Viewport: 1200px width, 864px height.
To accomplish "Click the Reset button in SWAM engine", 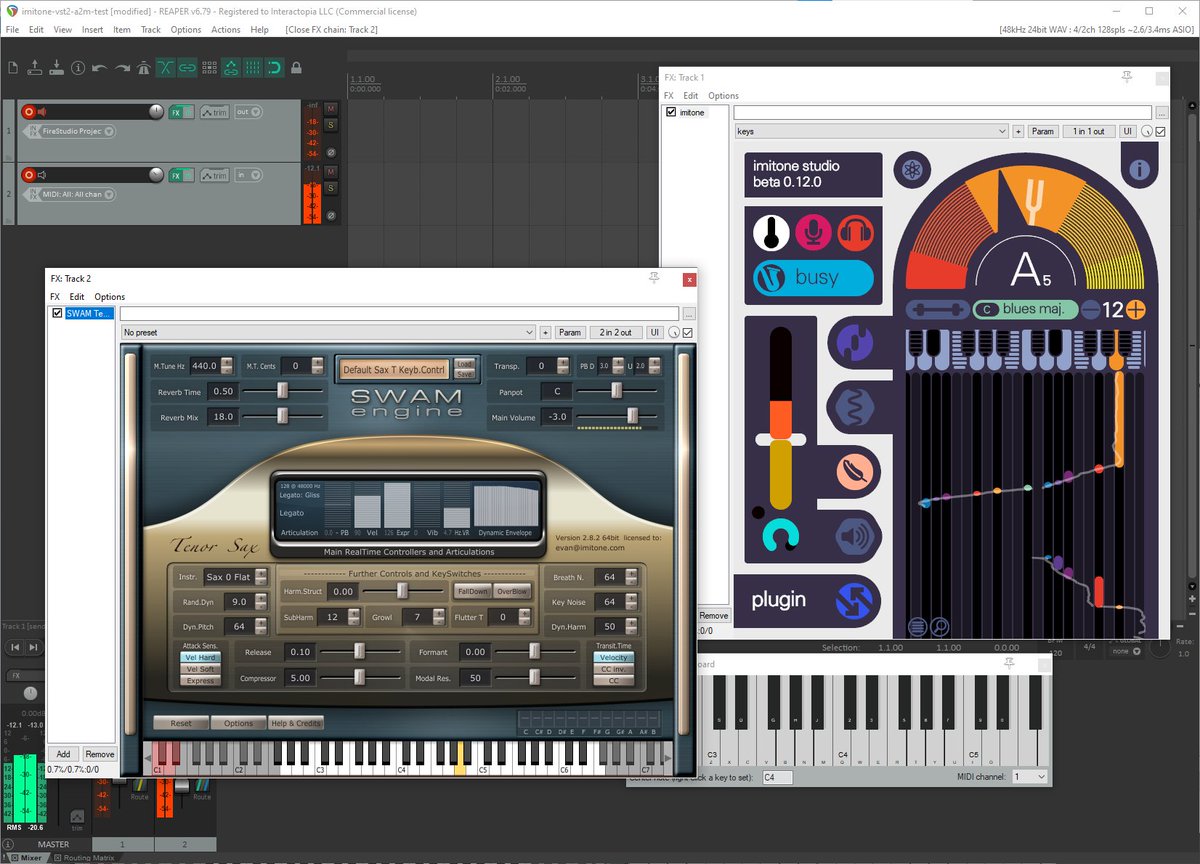I will (x=181, y=723).
